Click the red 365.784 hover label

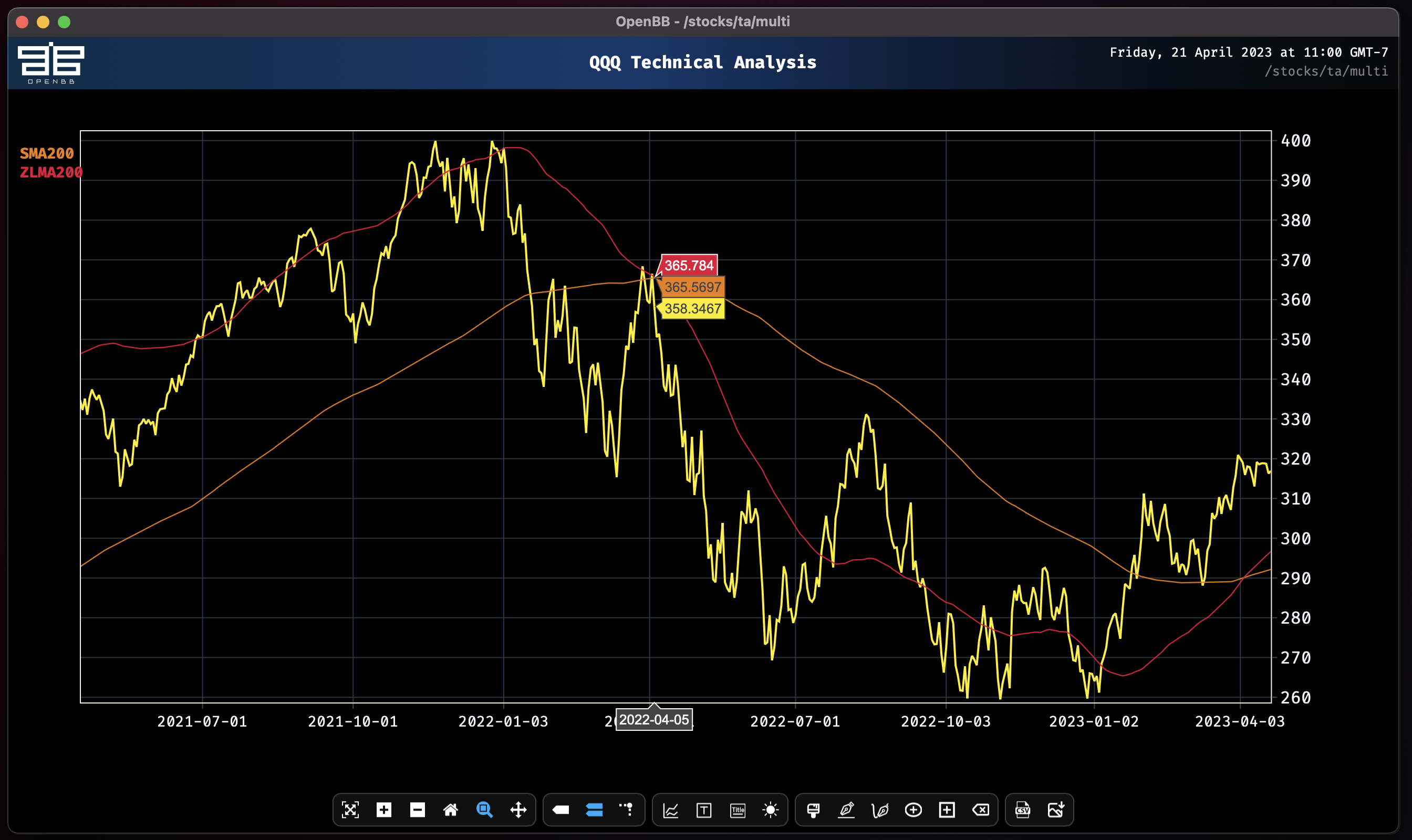coord(689,266)
